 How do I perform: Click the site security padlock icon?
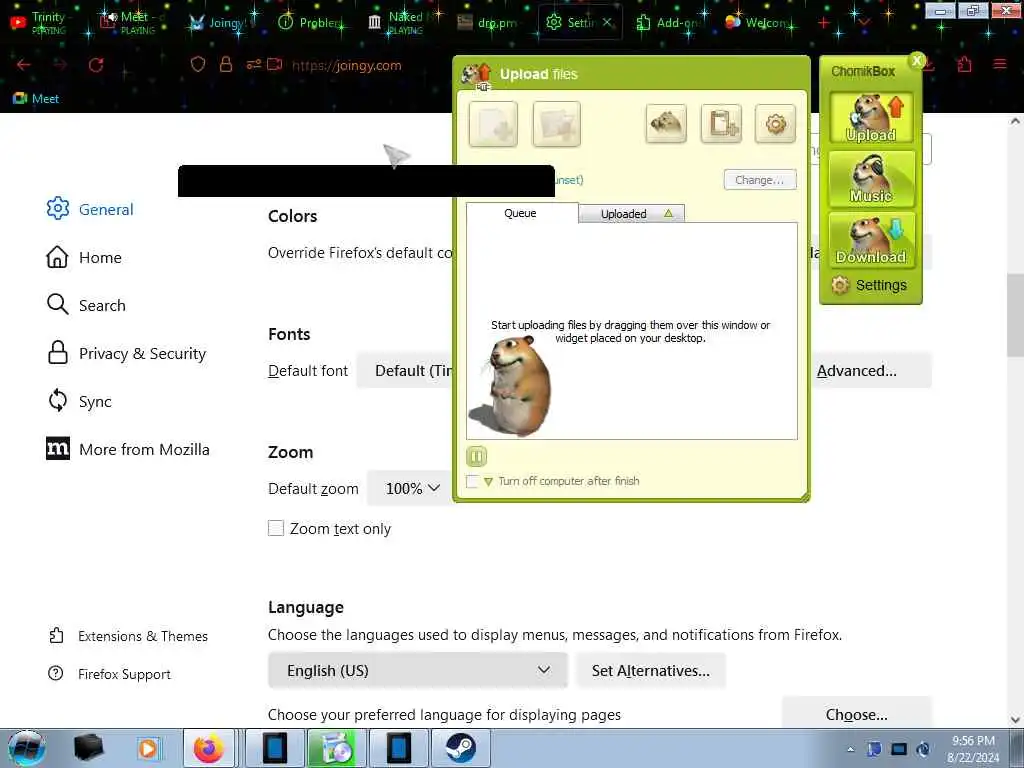tap(226, 65)
